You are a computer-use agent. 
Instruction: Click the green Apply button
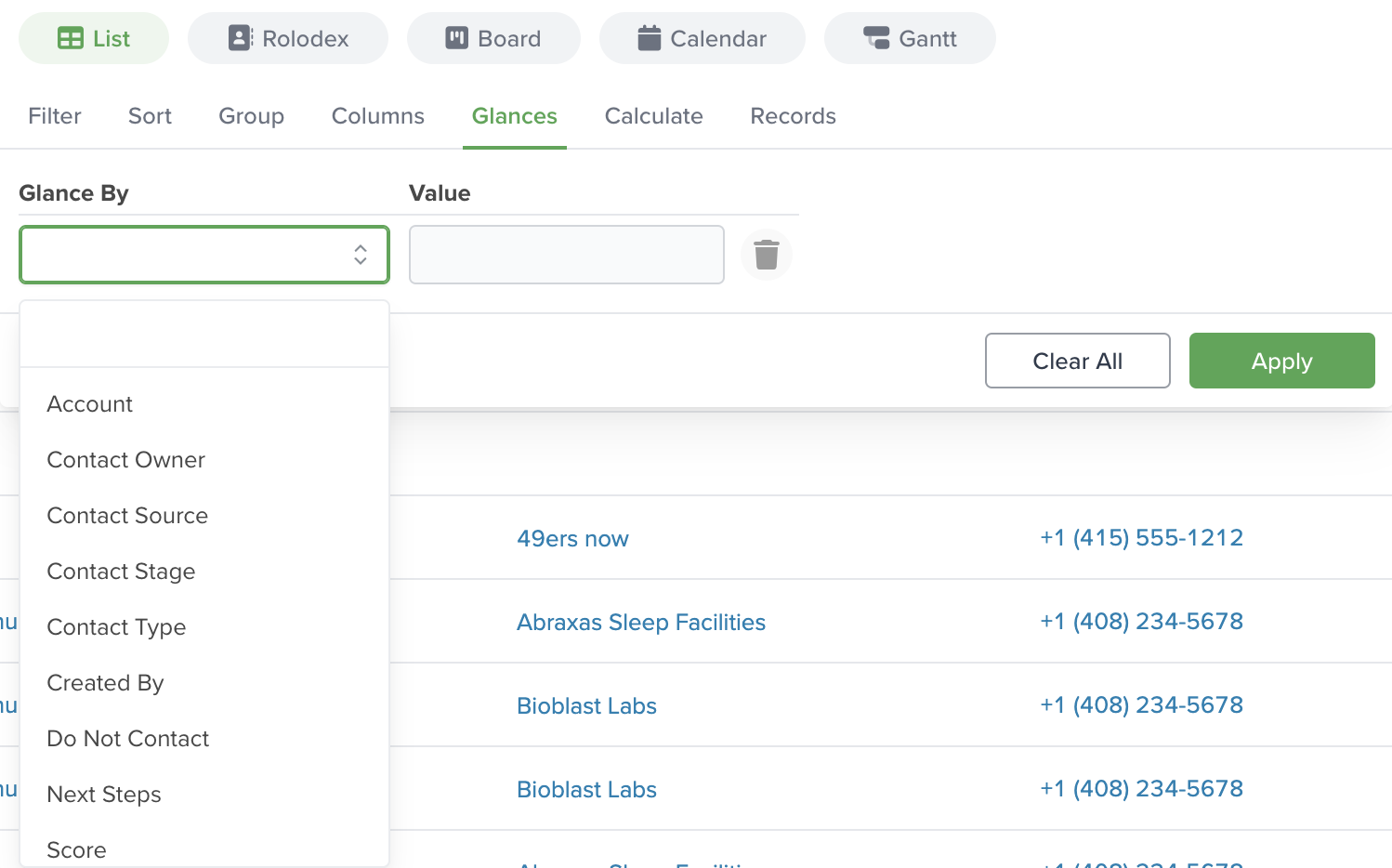(x=1282, y=361)
